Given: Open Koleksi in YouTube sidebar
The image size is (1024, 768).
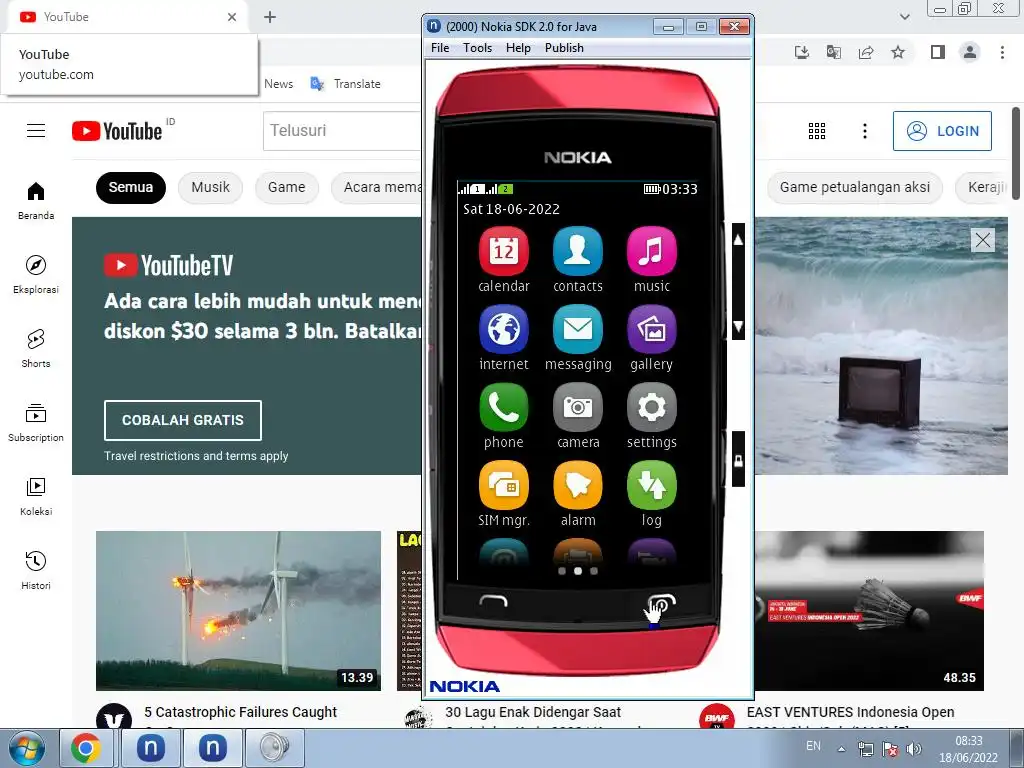Looking at the screenshot, I should [36, 496].
